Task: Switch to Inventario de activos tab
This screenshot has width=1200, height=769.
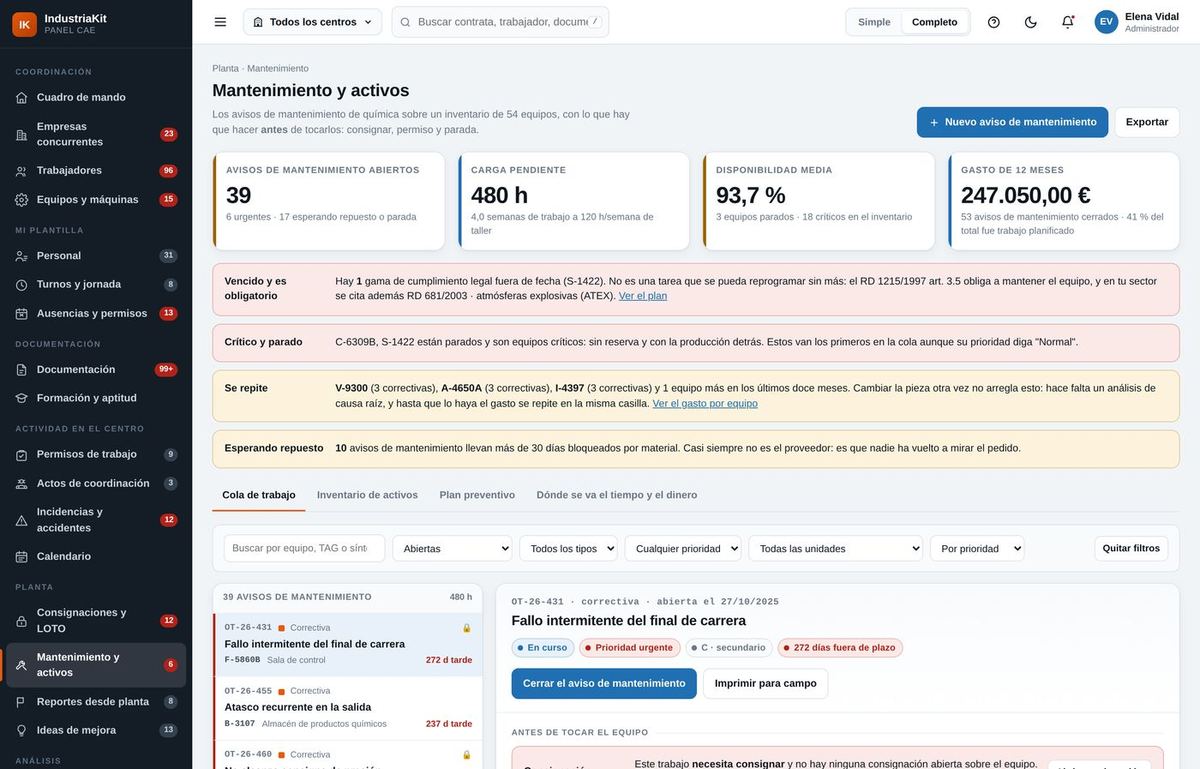Action: [x=367, y=495]
